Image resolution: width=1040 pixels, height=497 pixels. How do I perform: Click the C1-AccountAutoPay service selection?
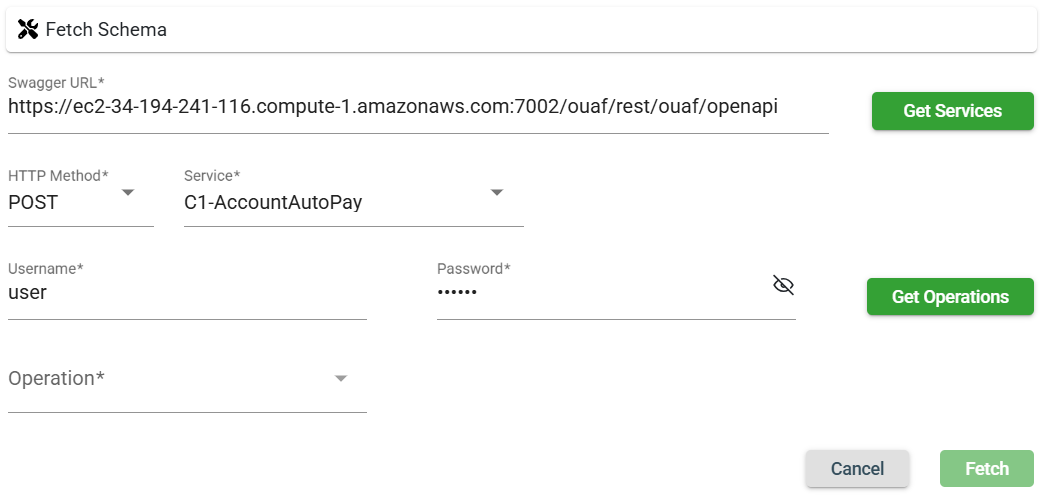tap(273, 203)
